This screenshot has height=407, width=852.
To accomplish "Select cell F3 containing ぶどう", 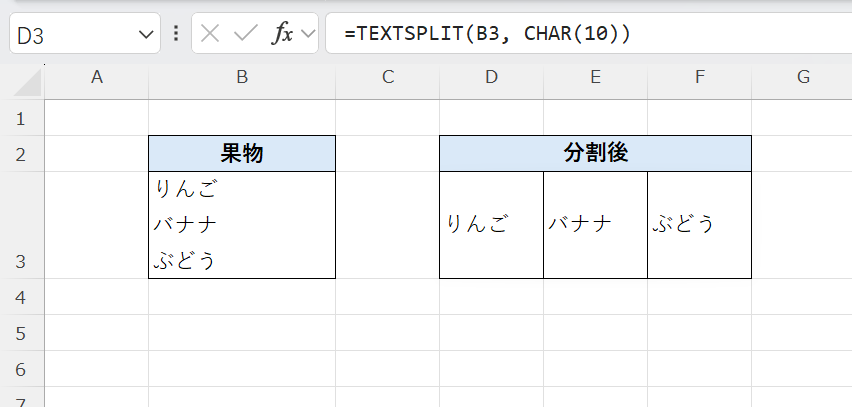I will pos(699,225).
